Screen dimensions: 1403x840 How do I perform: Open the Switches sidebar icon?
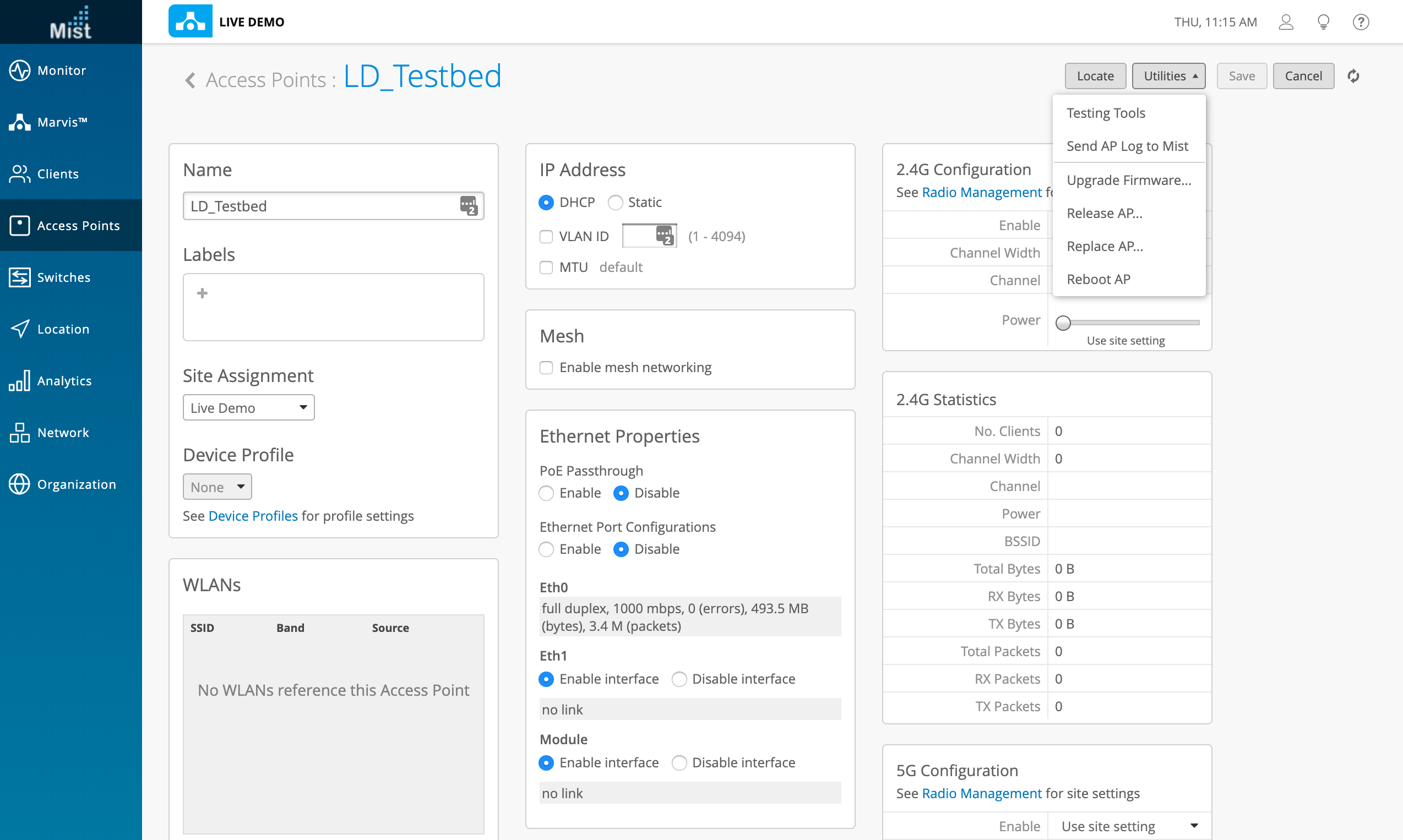19,277
